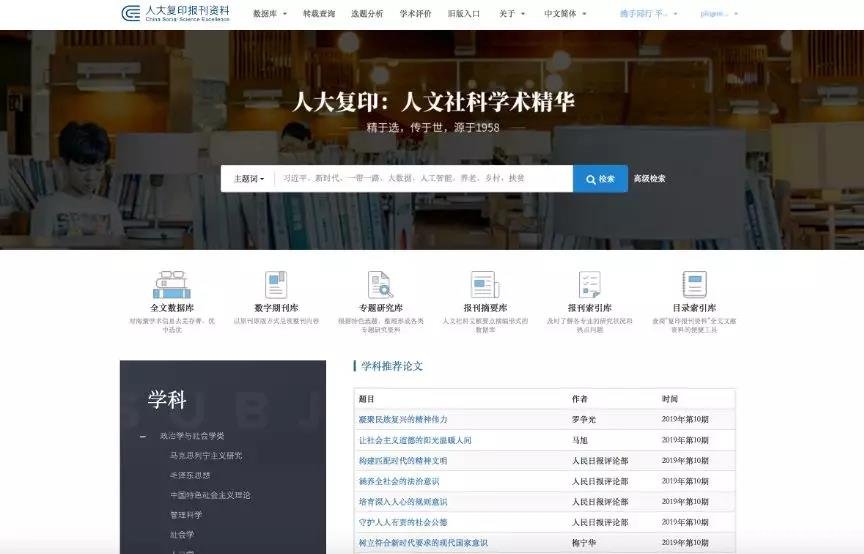The width and height of the screenshot is (864, 554).
Task: Click the 学科推荐论文 section heading
Action: [392, 366]
